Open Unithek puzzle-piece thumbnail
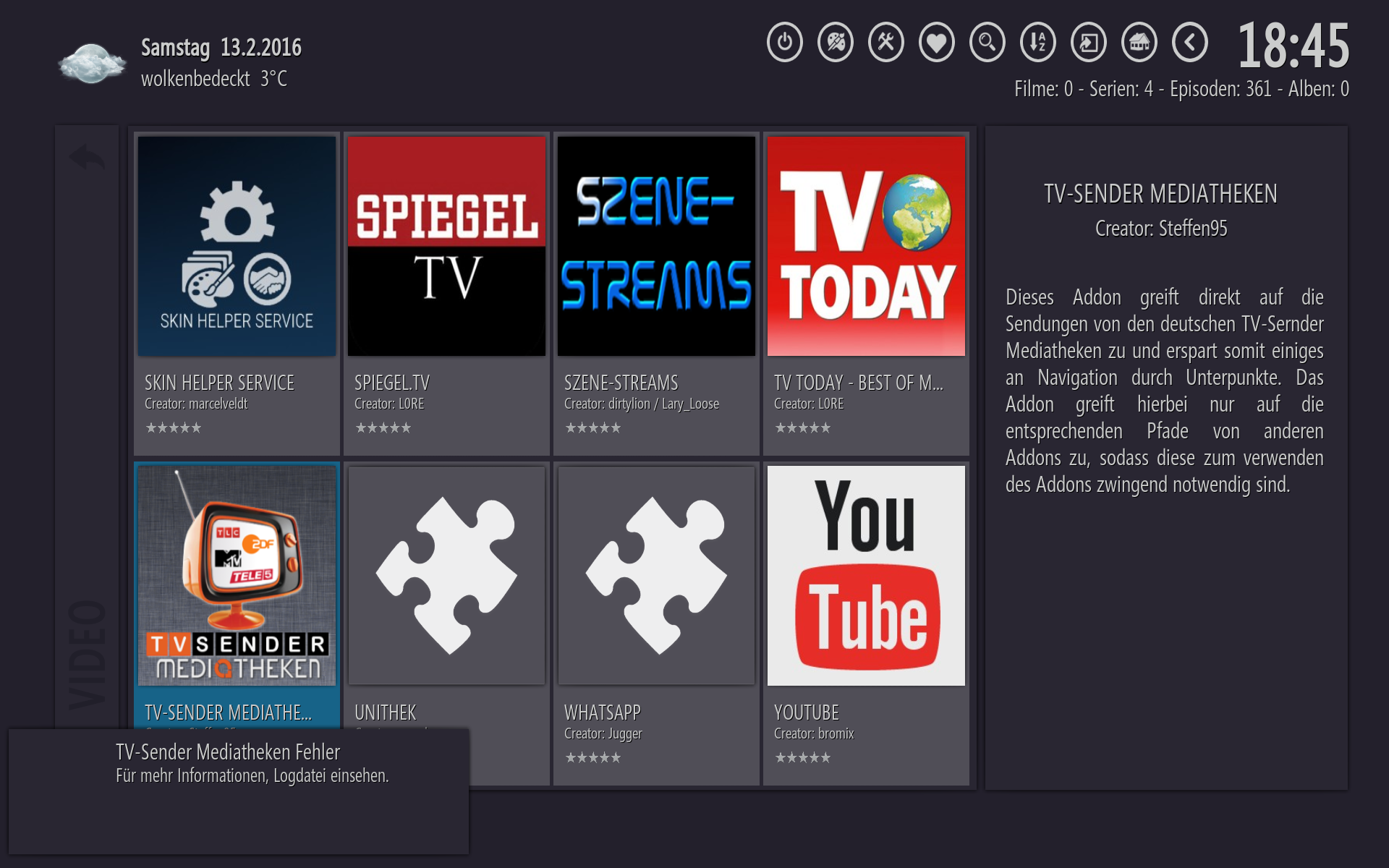 point(446,576)
